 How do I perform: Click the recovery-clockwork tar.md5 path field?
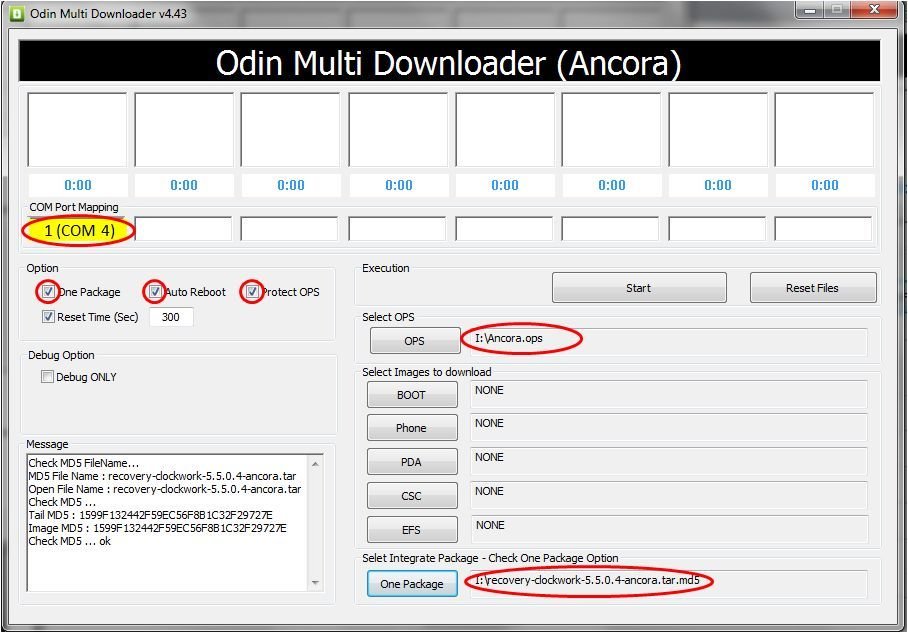click(x=669, y=584)
